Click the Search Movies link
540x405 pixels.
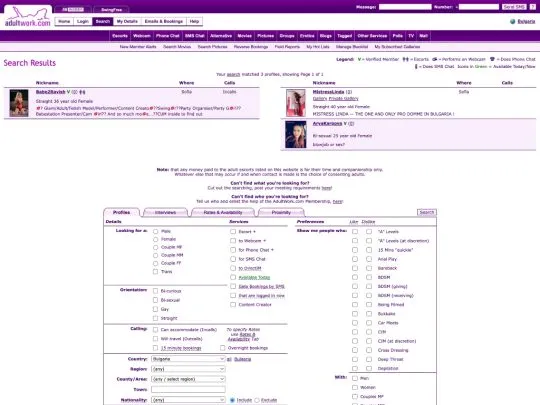(x=177, y=47)
